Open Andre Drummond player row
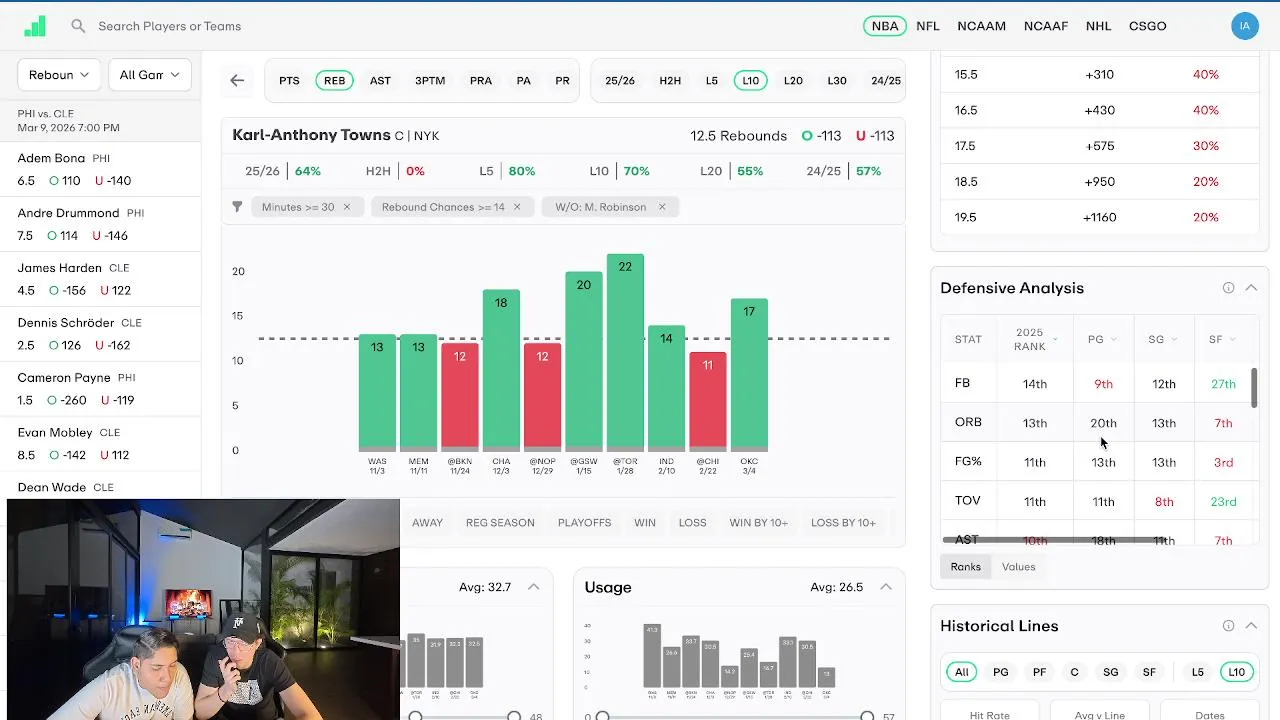 point(100,225)
